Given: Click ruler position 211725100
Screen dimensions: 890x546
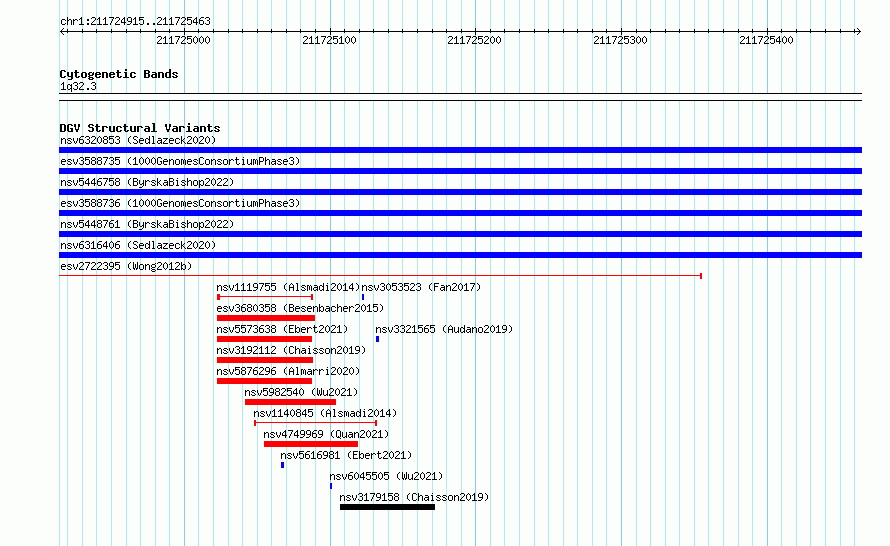Looking at the screenshot, I should [x=329, y=40].
